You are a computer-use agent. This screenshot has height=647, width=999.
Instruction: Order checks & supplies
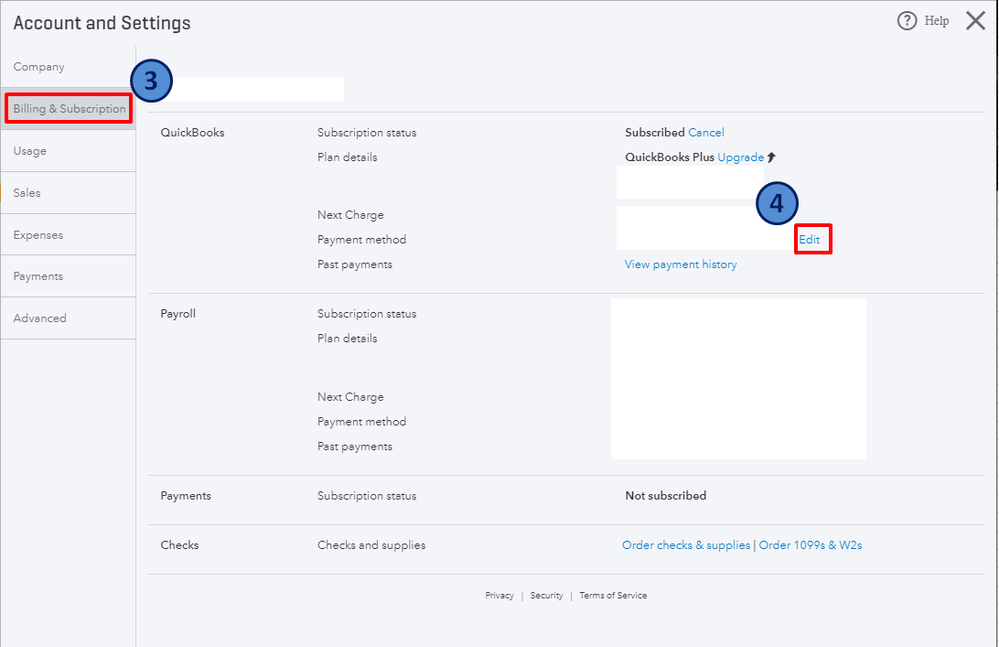[686, 546]
